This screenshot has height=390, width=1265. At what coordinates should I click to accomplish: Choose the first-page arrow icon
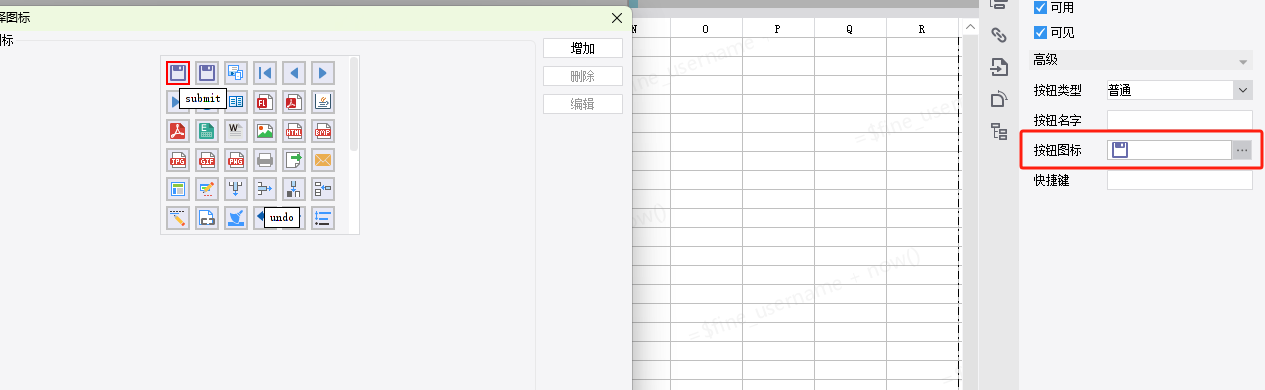265,72
